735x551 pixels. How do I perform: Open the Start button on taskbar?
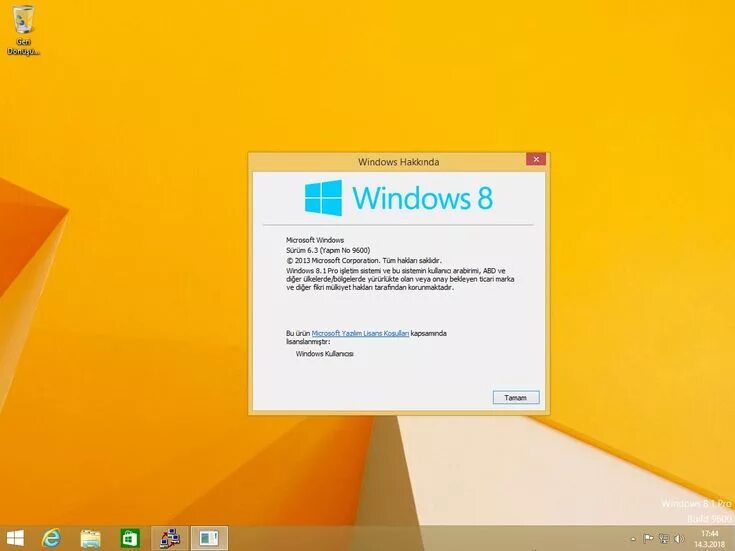click(15, 538)
